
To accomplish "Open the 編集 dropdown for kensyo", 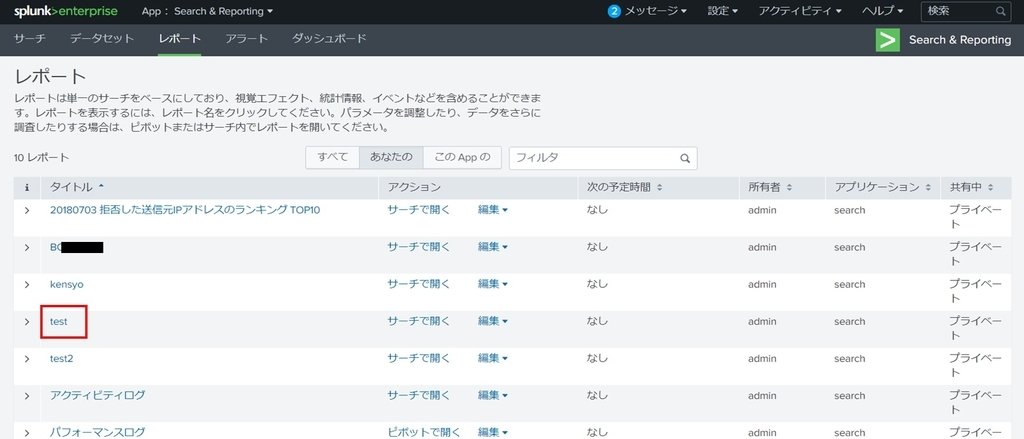I will (493, 284).
